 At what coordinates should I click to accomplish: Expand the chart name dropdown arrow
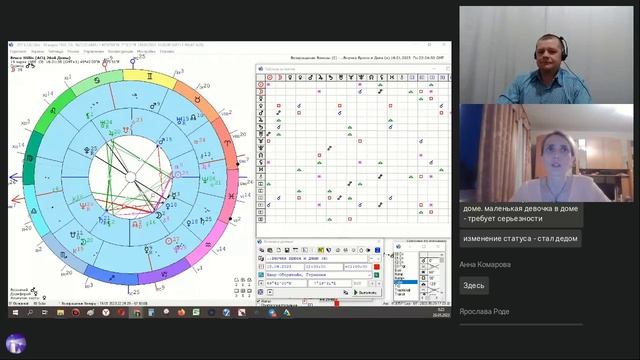[x=378, y=259]
